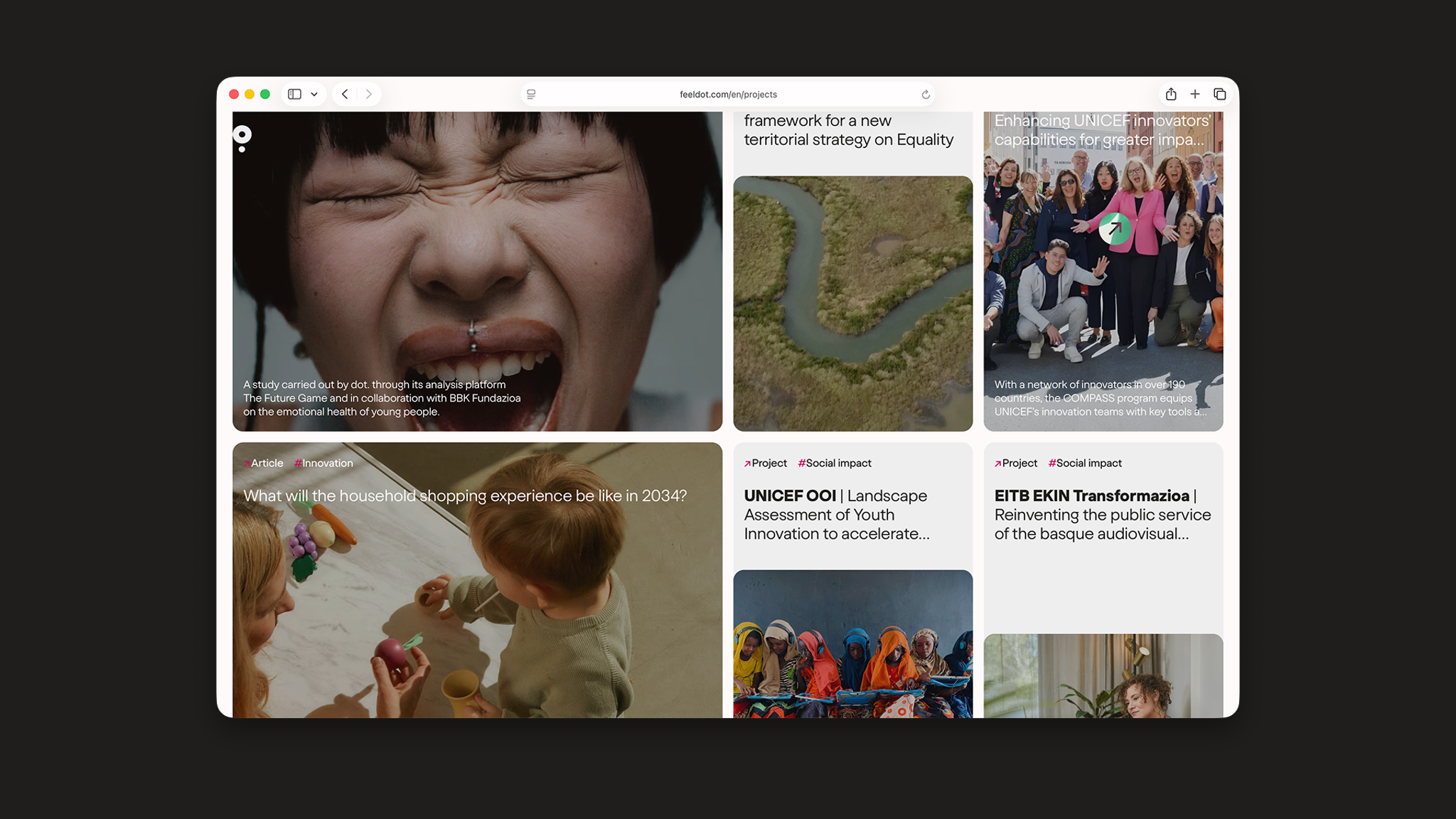
Task: Click #Social impact tag on the EITB EKIN card
Action: pyautogui.click(x=1086, y=463)
